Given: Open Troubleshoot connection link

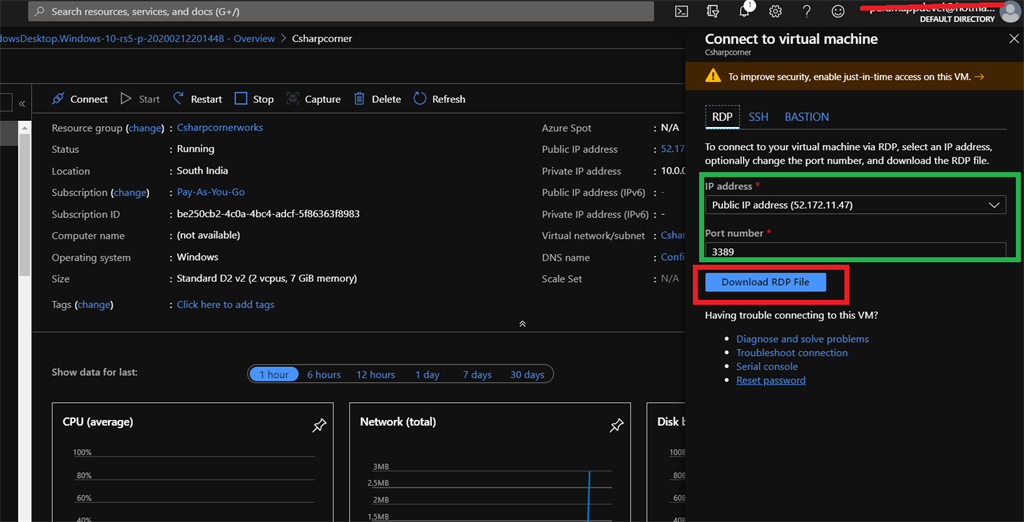Looking at the screenshot, I should tap(792, 353).
